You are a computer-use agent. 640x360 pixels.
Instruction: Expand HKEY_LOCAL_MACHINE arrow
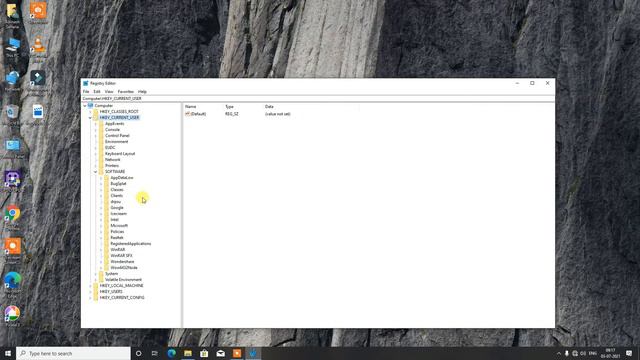pyautogui.click(x=90, y=286)
